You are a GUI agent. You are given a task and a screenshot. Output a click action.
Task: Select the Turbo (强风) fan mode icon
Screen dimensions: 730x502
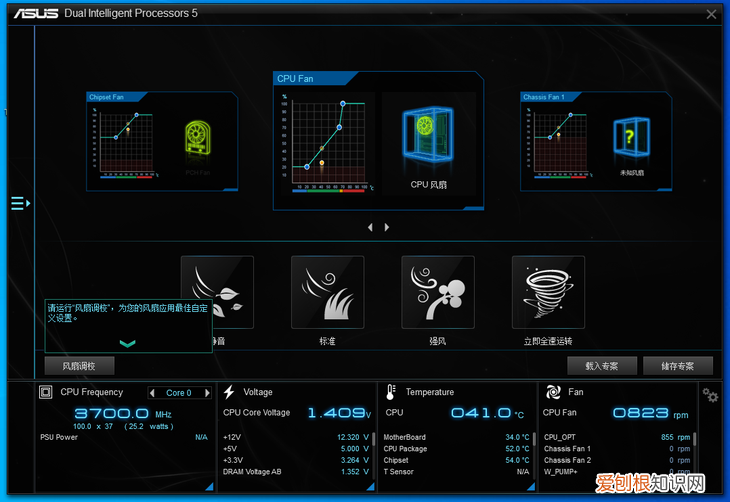tap(437, 291)
